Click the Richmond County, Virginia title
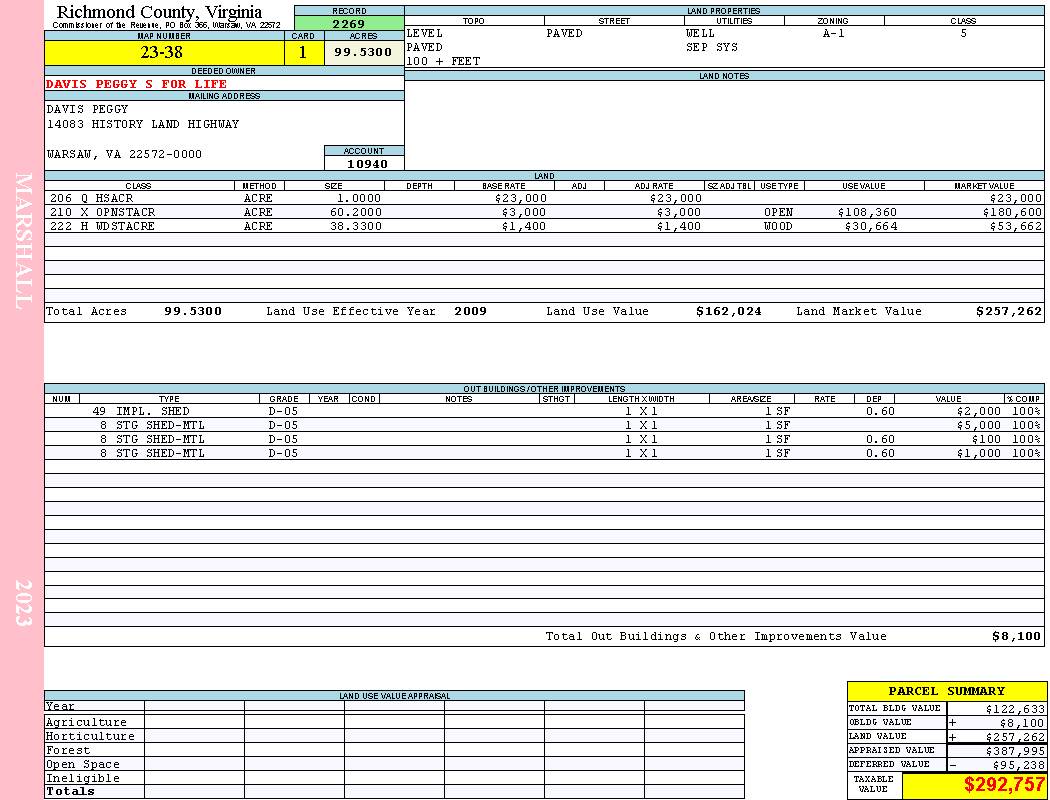 click(159, 12)
